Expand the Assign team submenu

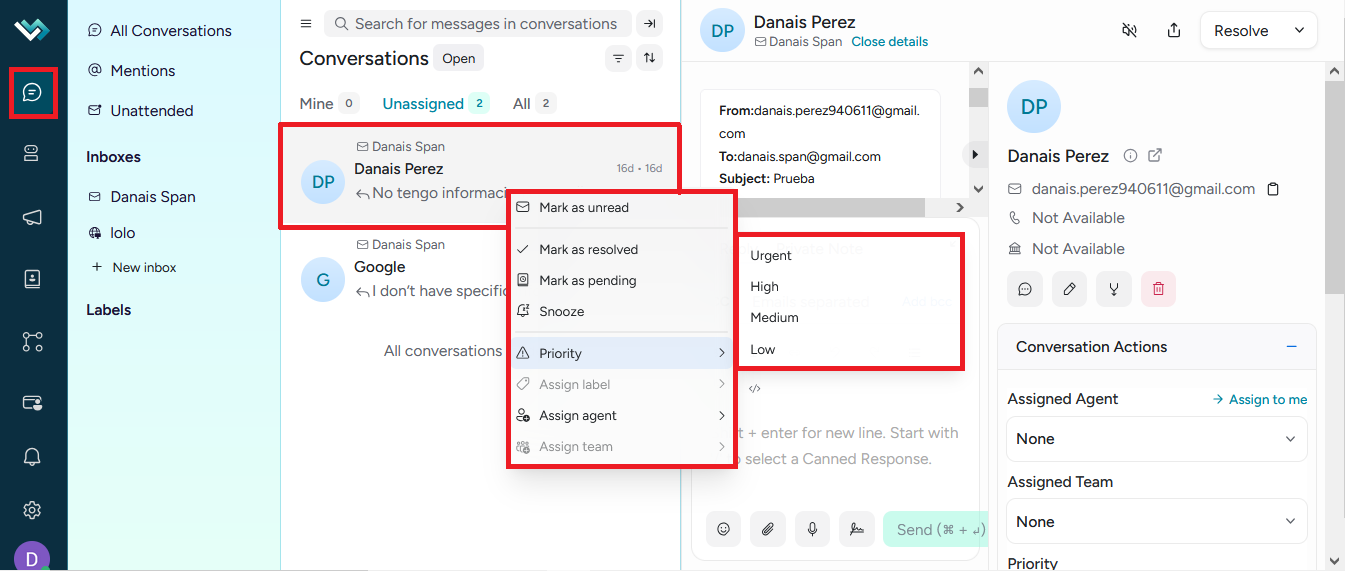click(620, 447)
